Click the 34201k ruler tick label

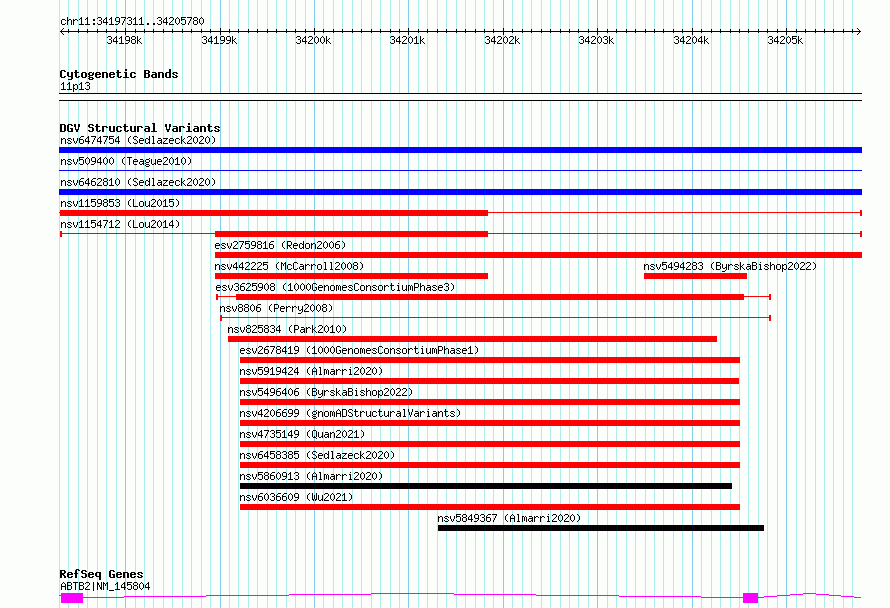(407, 40)
